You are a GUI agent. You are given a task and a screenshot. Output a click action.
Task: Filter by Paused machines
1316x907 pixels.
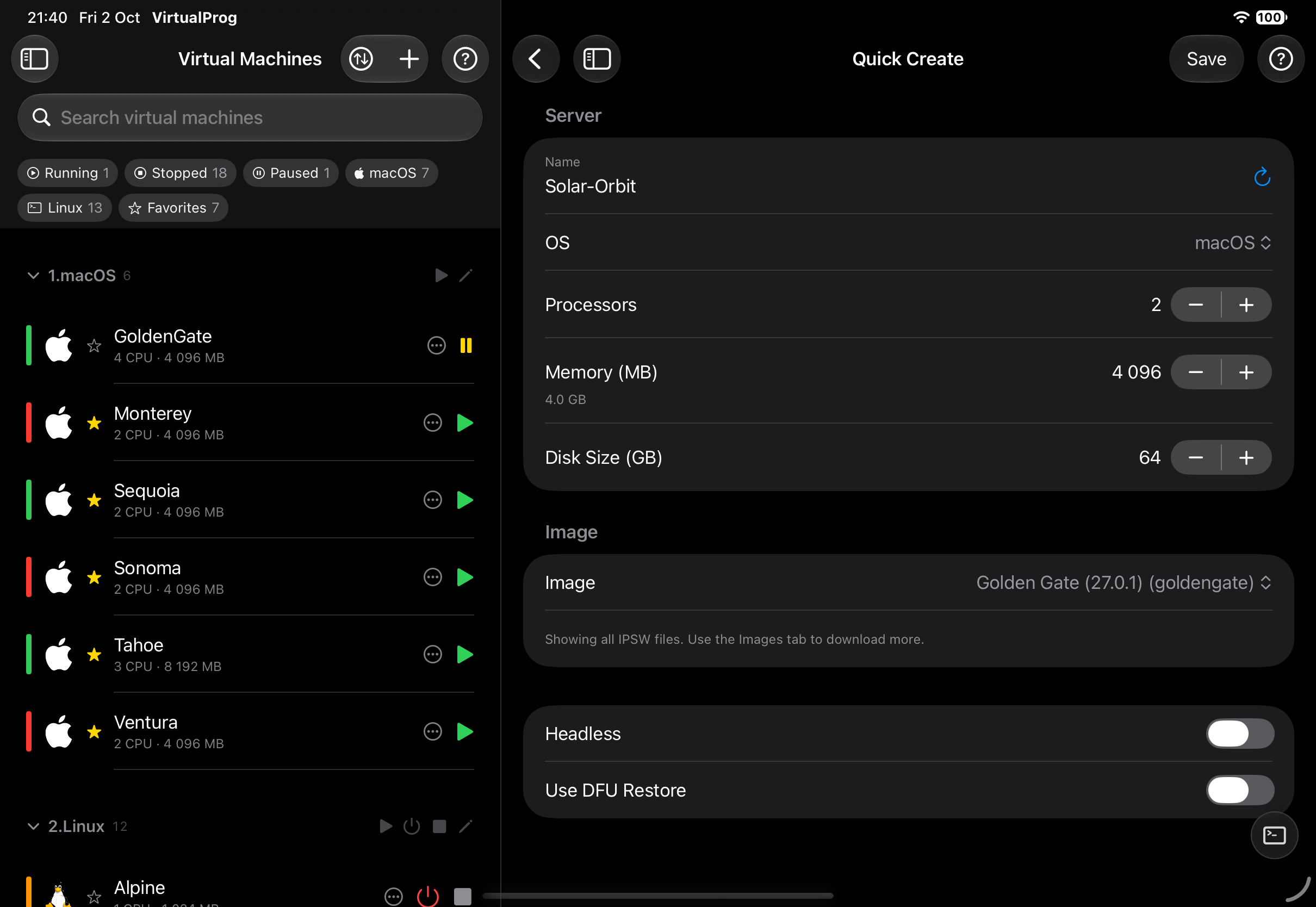click(x=290, y=173)
